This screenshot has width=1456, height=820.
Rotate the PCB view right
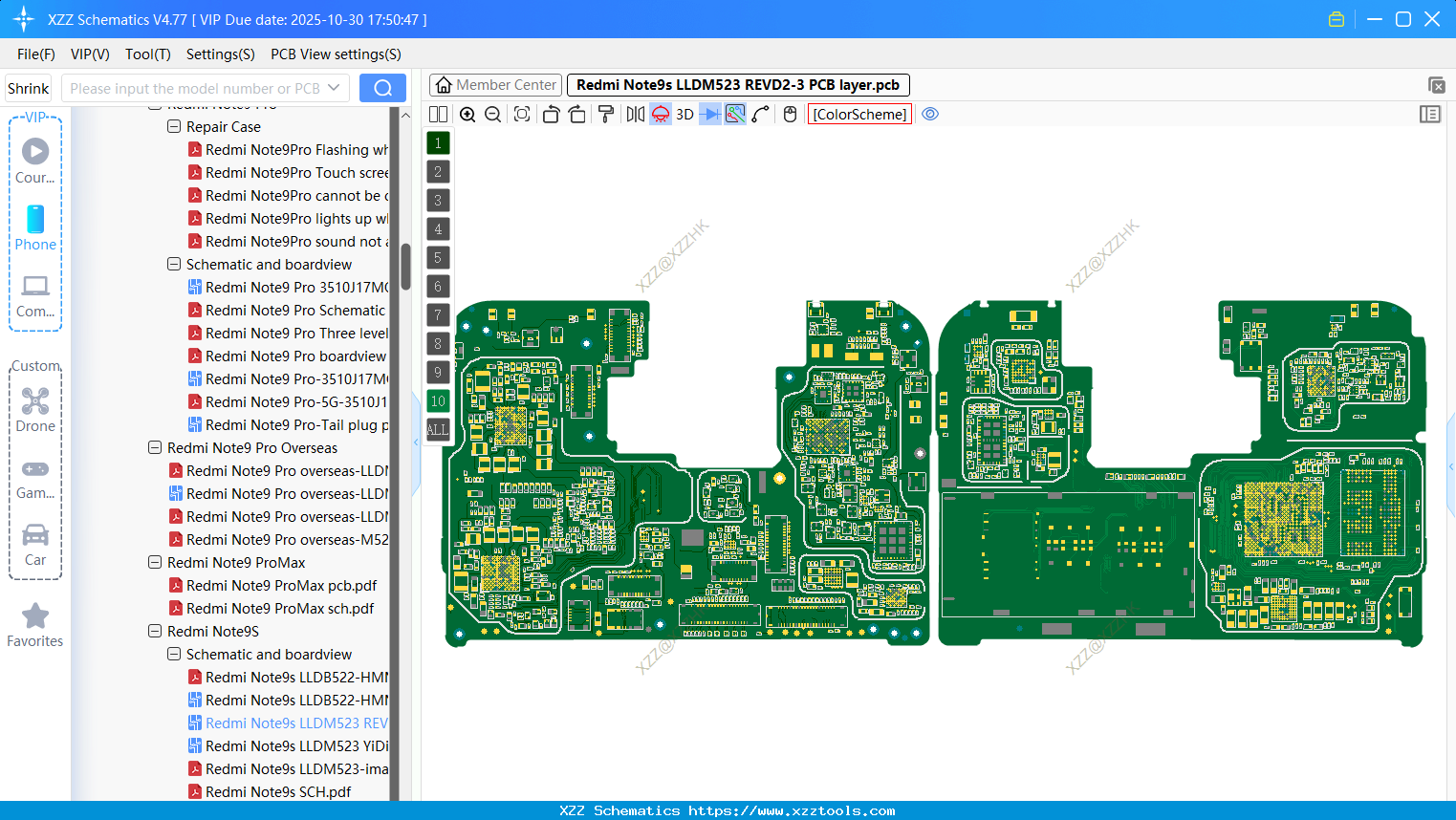tap(577, 114)
